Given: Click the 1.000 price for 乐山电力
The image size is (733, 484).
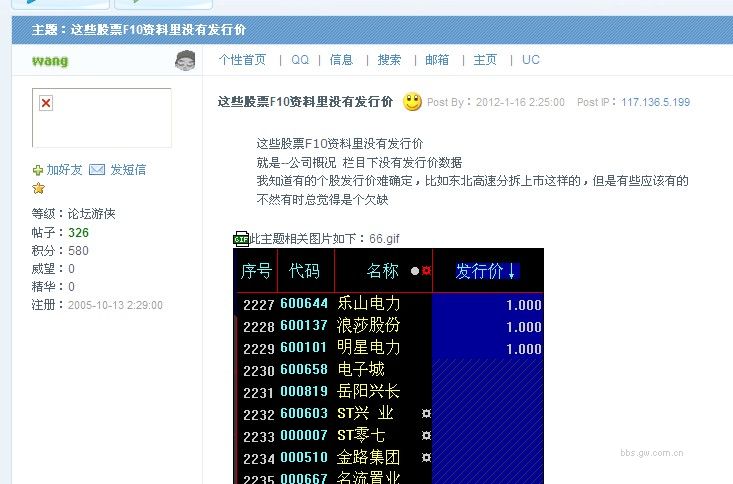Looking at the screenshot, I should coord(524,305).
